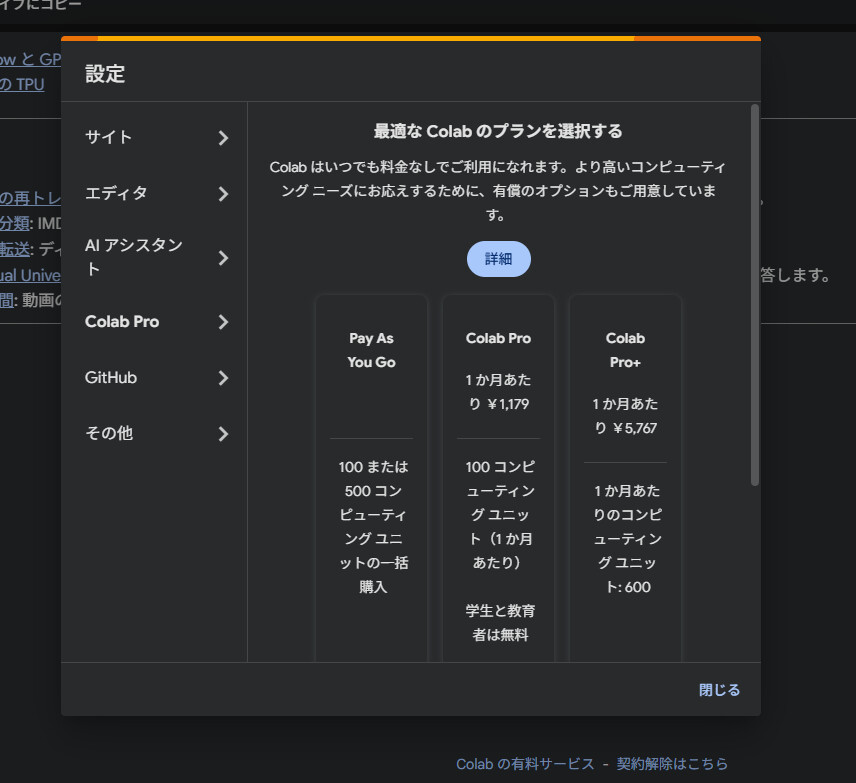Choose the Colab Pro ¥1,179 plan card
Viewport: 856px width, 783px height.
point(498,480)
